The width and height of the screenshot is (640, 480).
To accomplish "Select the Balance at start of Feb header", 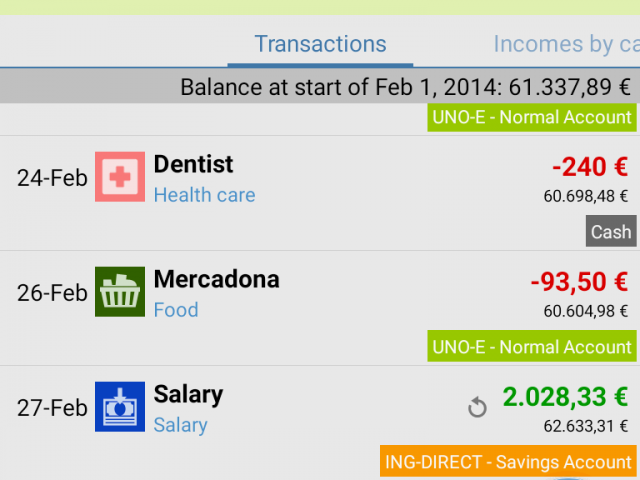I will click(x=320, y=86).
